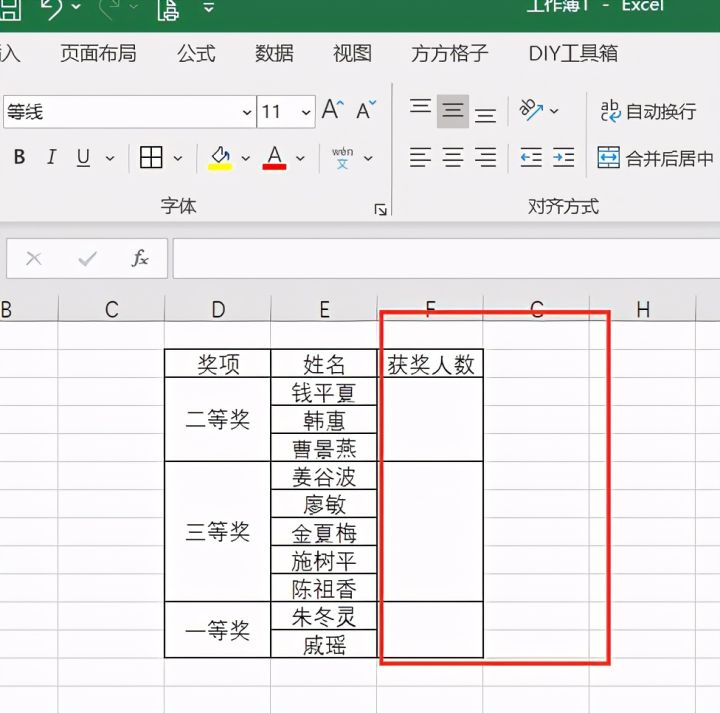Expand text orientation options arrow
The image size is (720, 713).
(554, 111)
